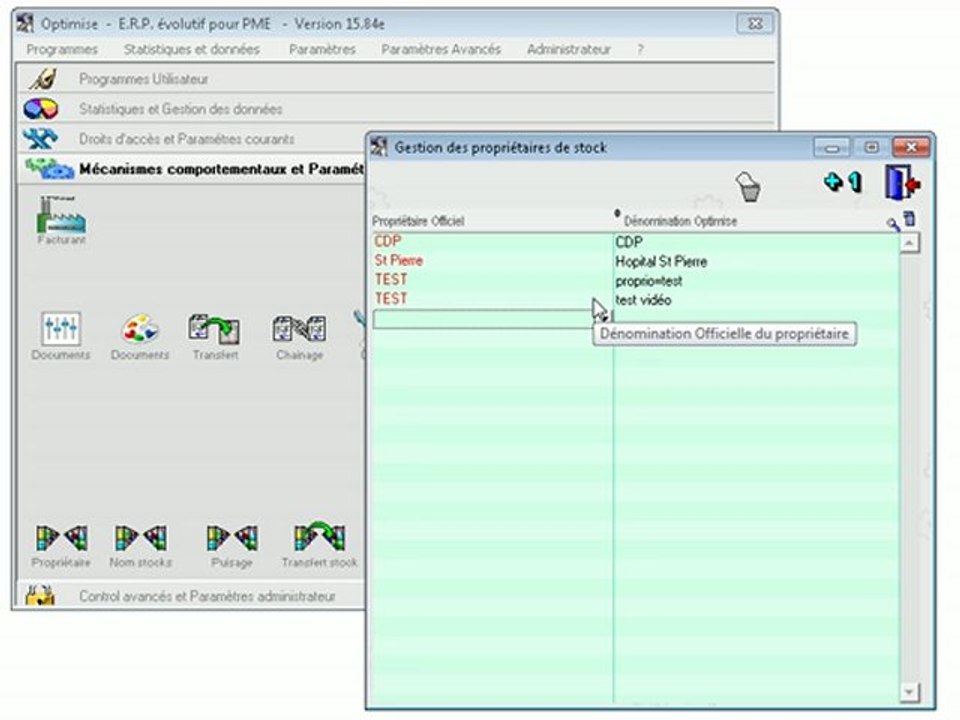Open Documents color palette icon
The image size is (960, 720).
point(140,336)
